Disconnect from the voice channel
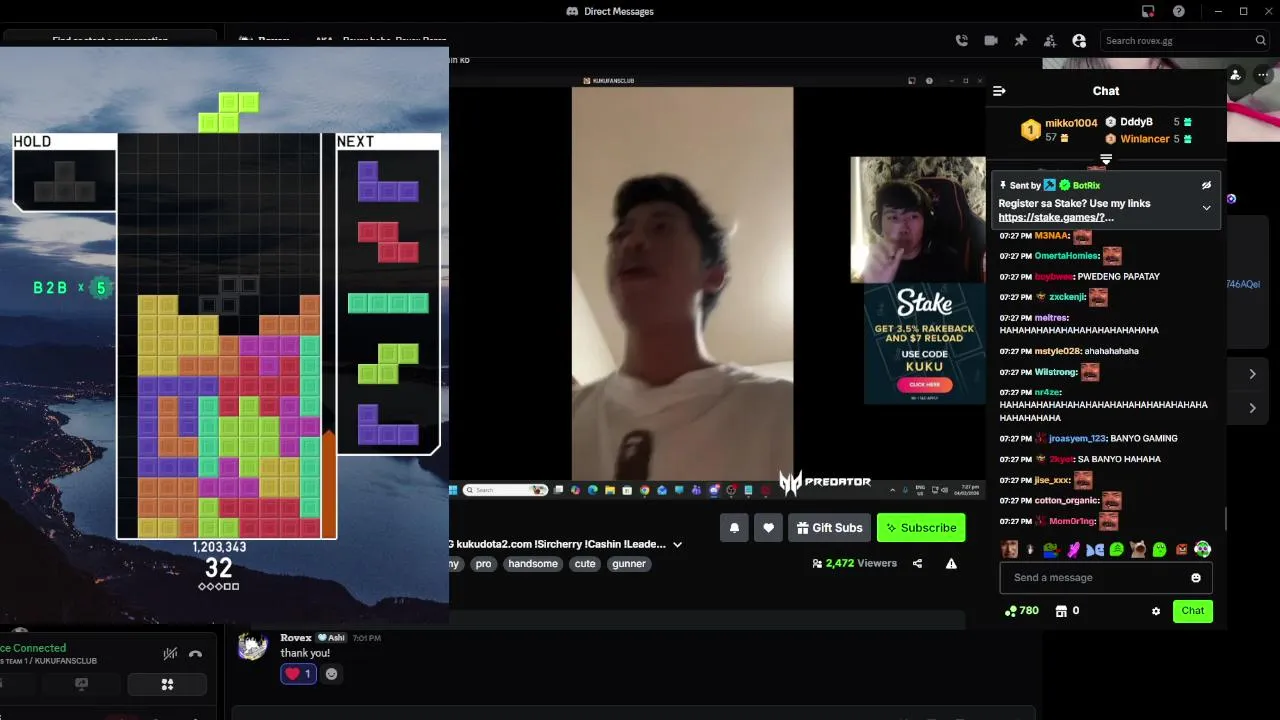The height and width of the screenshot is (720, 1280). coord(195,654)
